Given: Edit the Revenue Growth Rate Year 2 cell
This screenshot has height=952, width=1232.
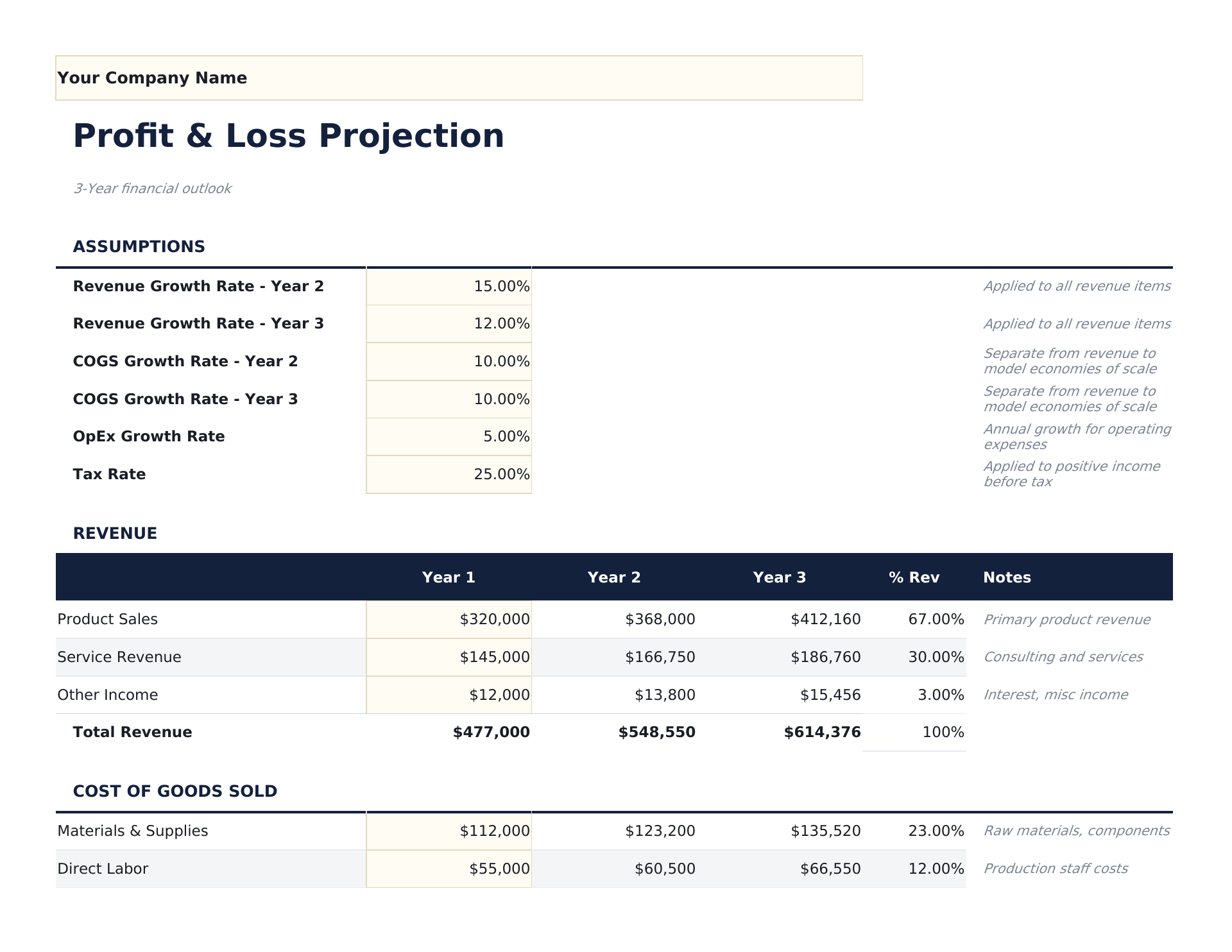Looking at the screenshot, I should [x=449, y=286].
